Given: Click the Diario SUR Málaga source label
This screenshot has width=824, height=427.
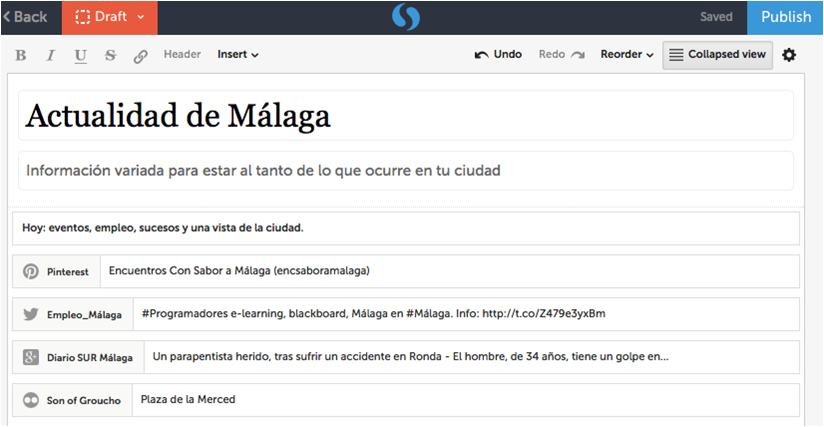Looking at the screenshot, I should pos(90,358).
